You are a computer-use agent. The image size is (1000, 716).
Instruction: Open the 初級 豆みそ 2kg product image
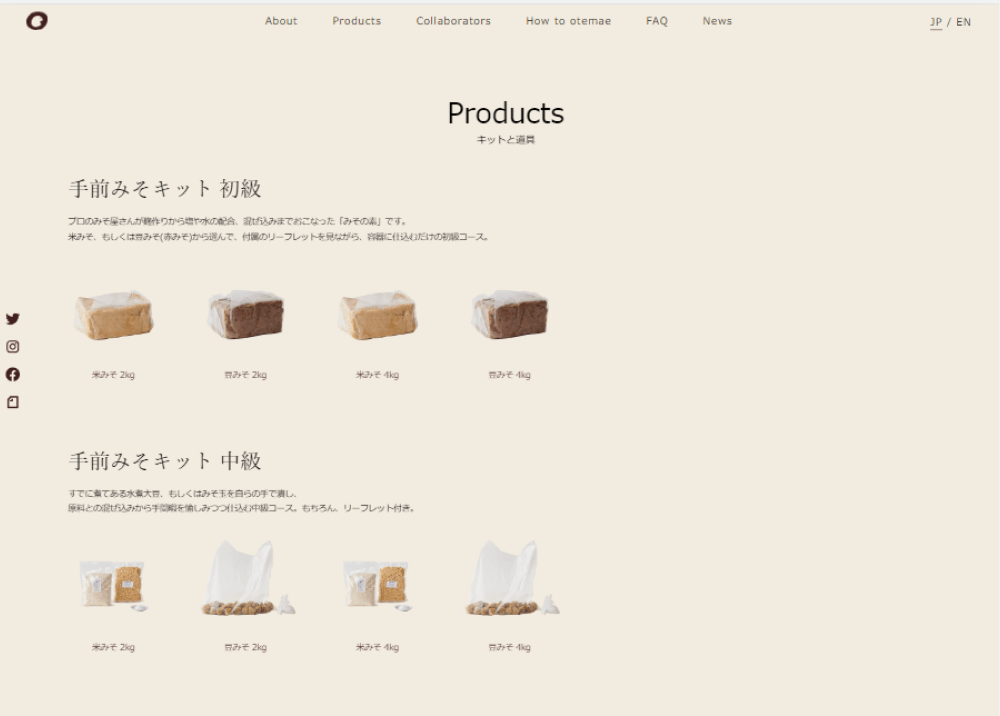(x=246, y=316)
